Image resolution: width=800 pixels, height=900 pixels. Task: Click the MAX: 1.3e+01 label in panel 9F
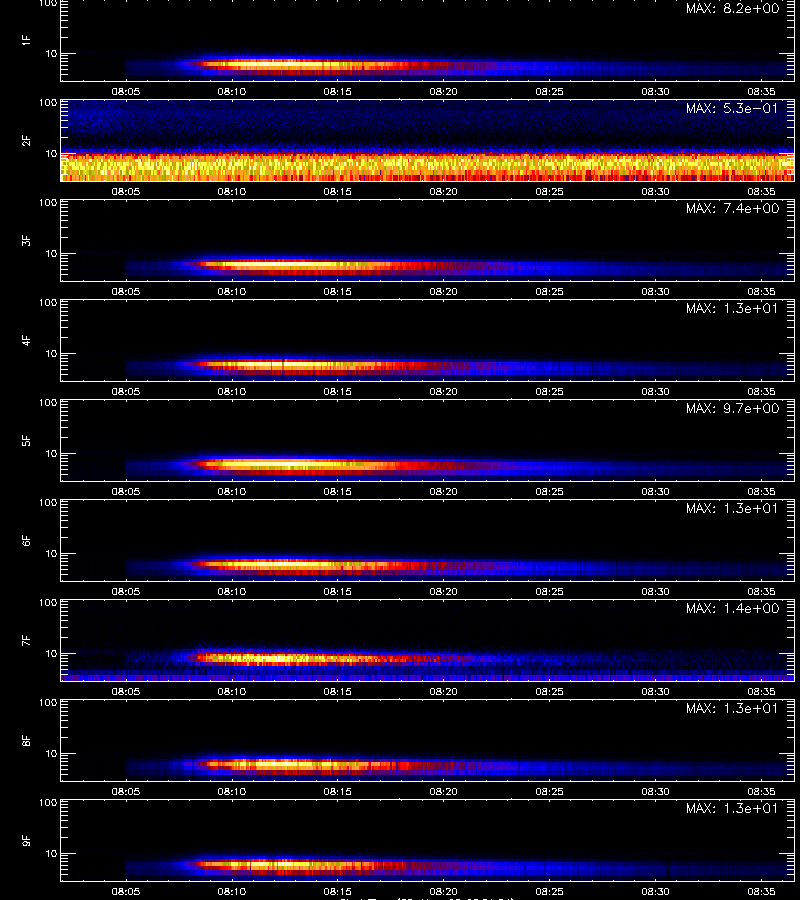coord(732,808)
